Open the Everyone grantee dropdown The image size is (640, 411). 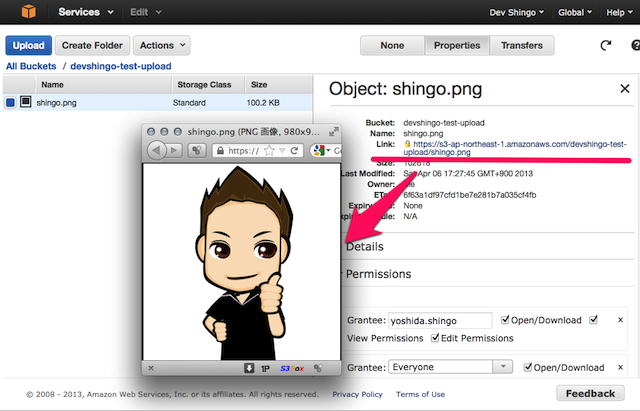click(x=450, y=367)
